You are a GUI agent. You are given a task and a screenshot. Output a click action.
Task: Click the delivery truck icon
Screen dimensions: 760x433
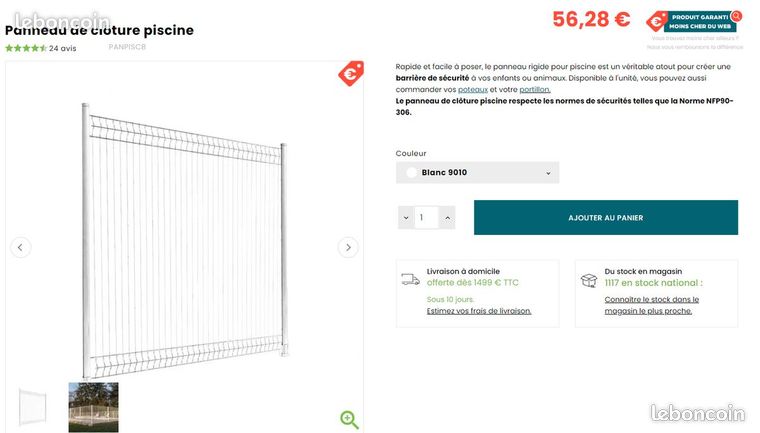point(410,279)
